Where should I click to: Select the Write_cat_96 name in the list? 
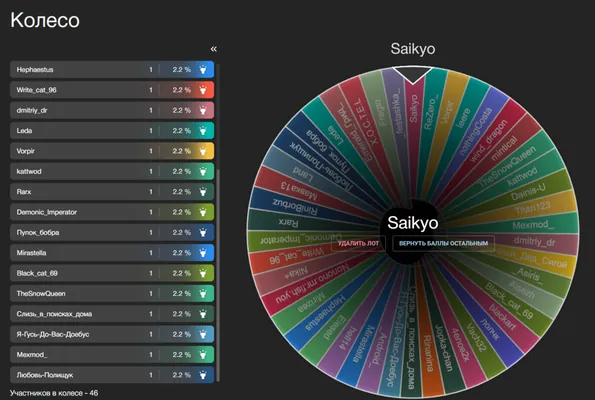point(36,90)
